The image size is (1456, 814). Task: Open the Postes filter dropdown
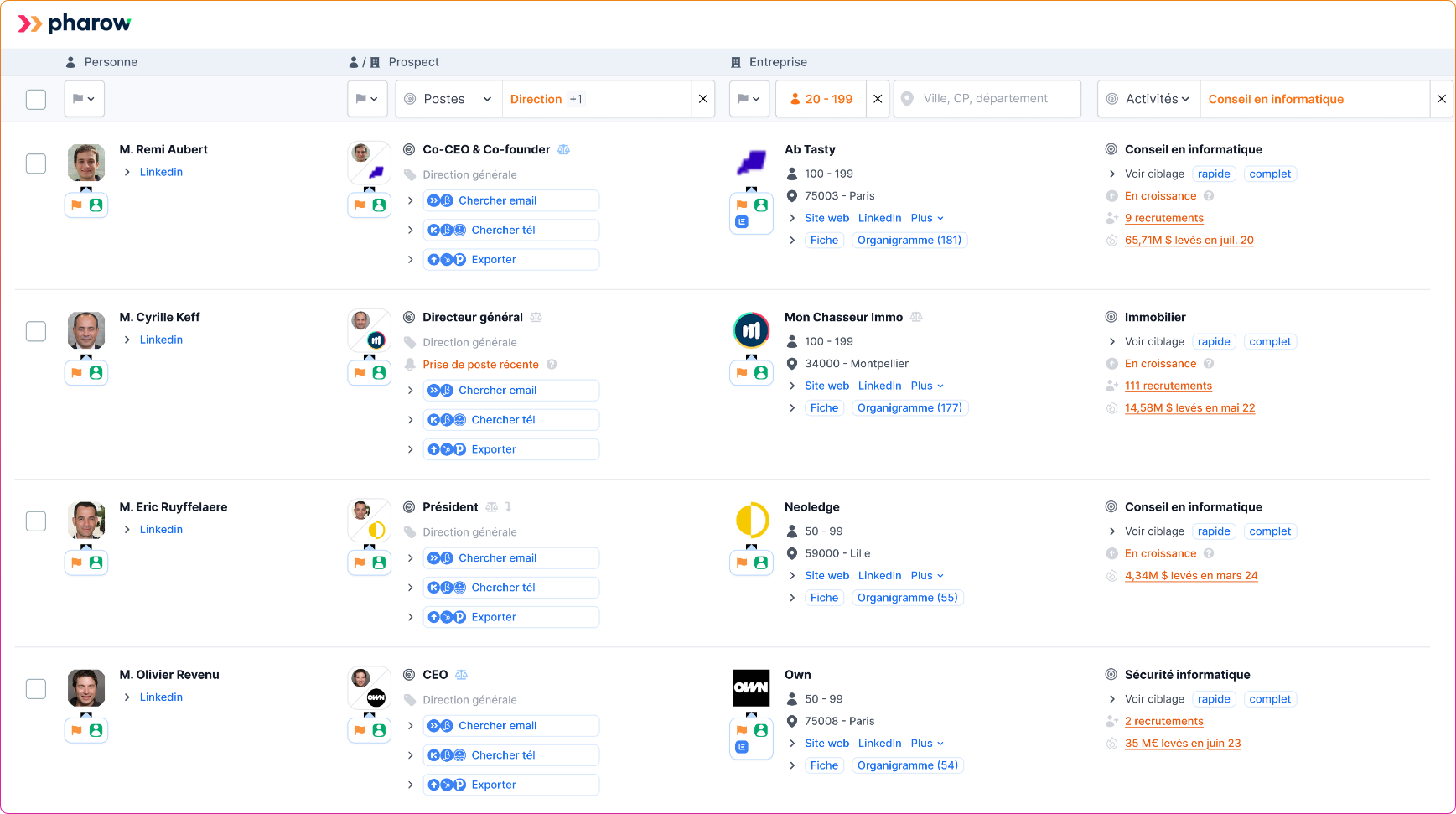(x=448, y=99)
